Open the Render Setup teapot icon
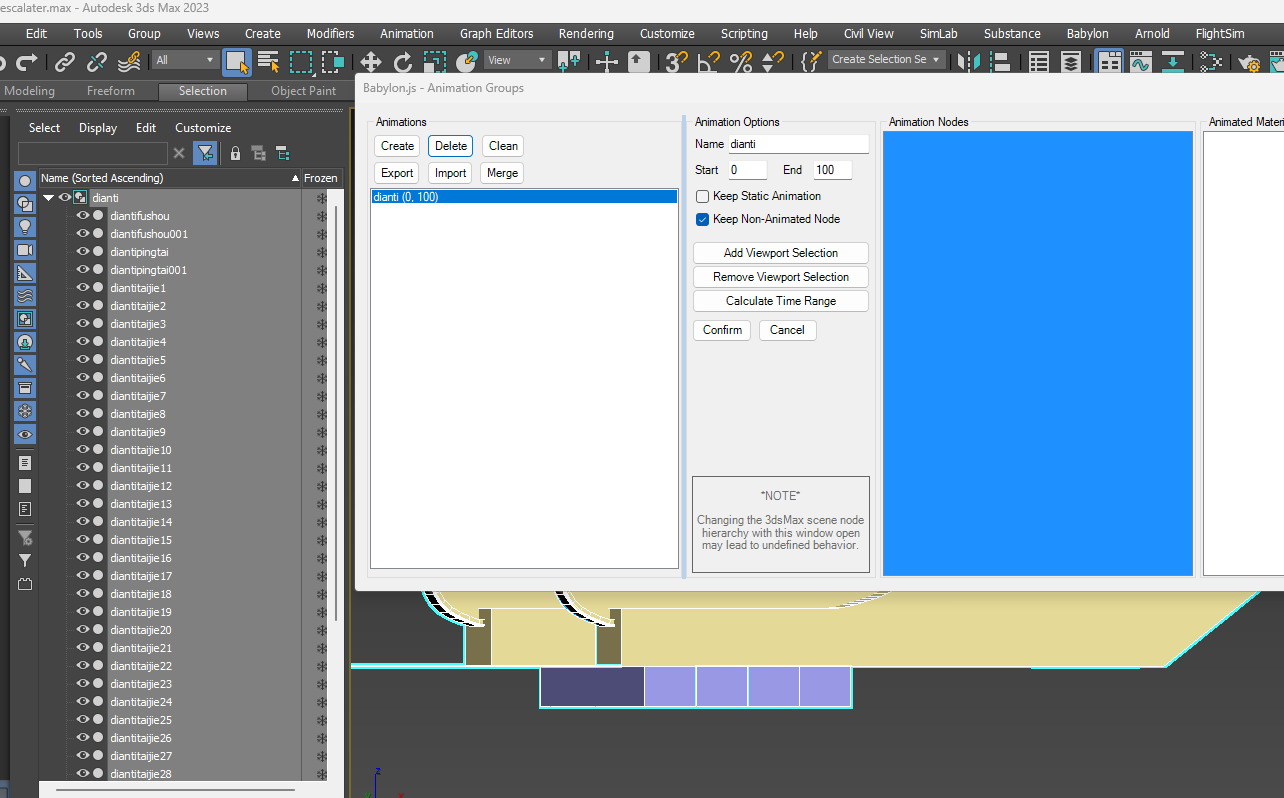 point(1249,62)
